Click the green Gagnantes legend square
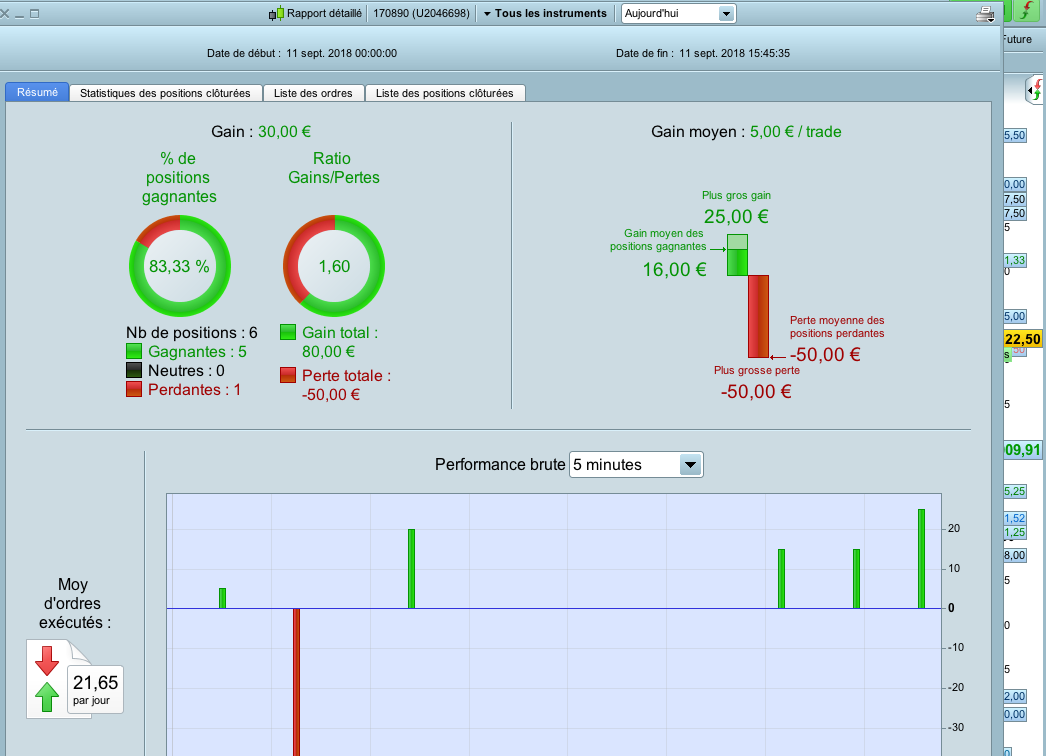 click(x=134, y=351)
